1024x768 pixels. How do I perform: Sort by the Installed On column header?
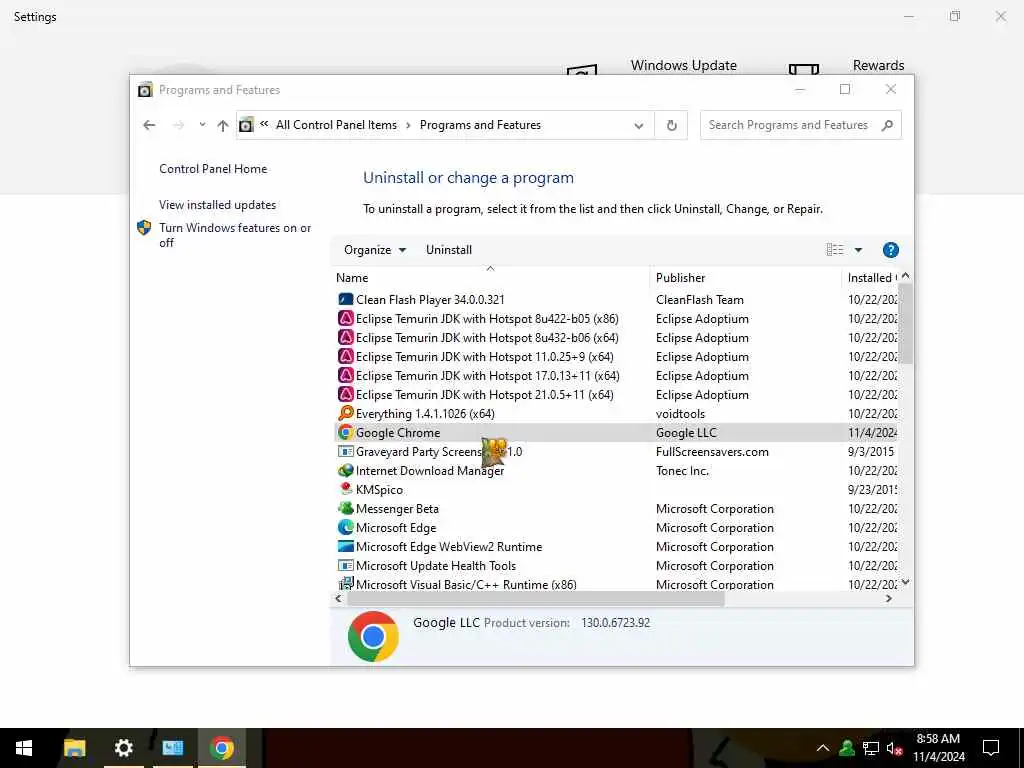871,278
